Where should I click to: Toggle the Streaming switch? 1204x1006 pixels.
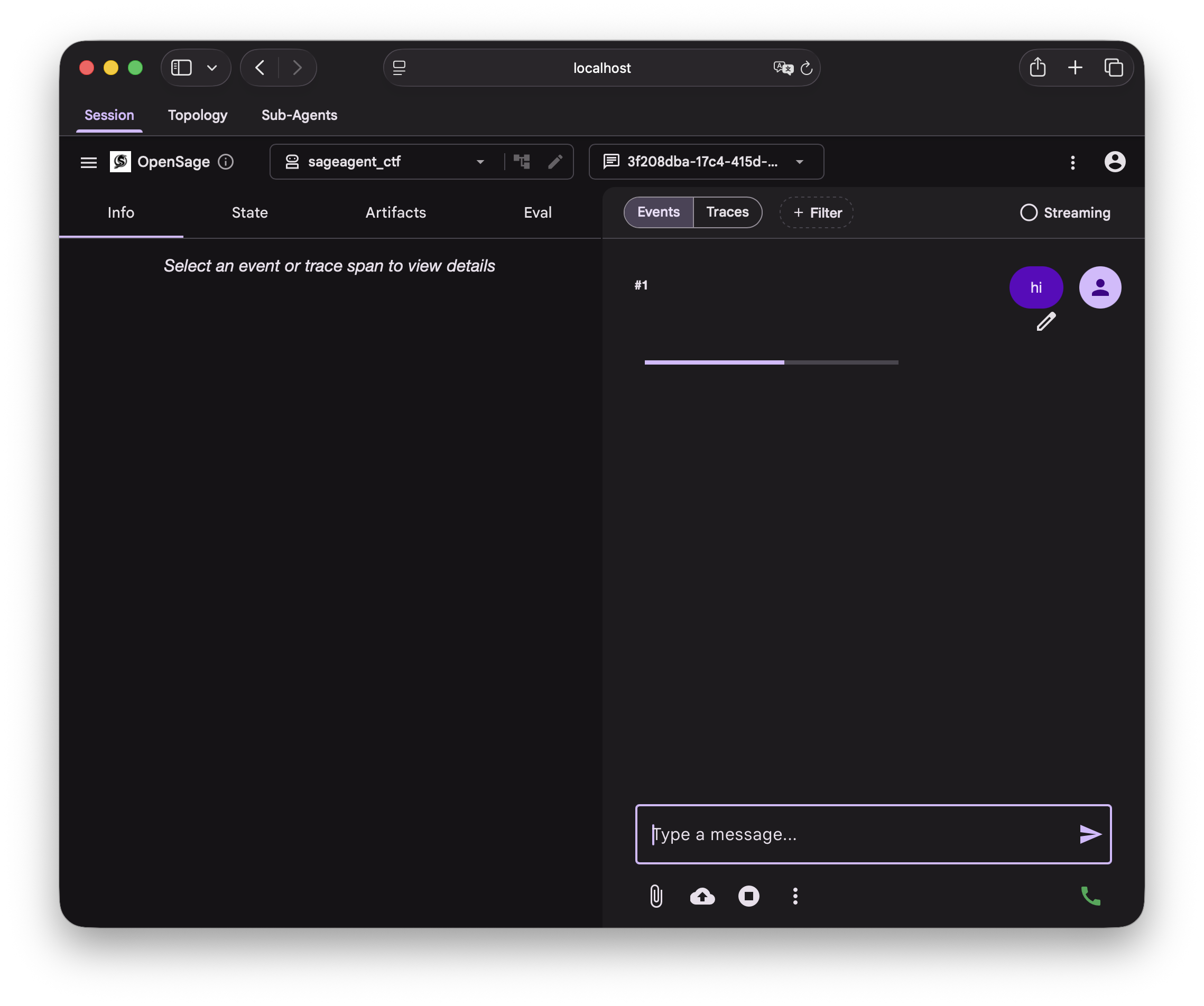point(1029,212)
